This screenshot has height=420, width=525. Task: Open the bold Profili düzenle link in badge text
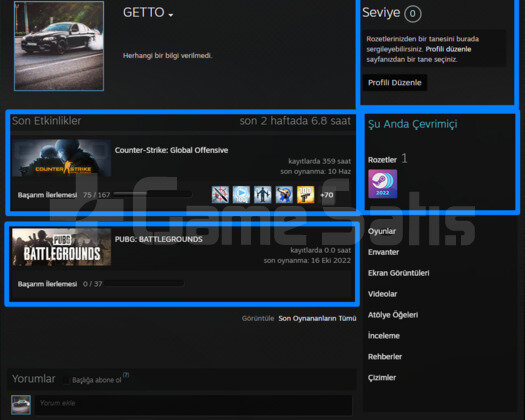pos(448,49)
